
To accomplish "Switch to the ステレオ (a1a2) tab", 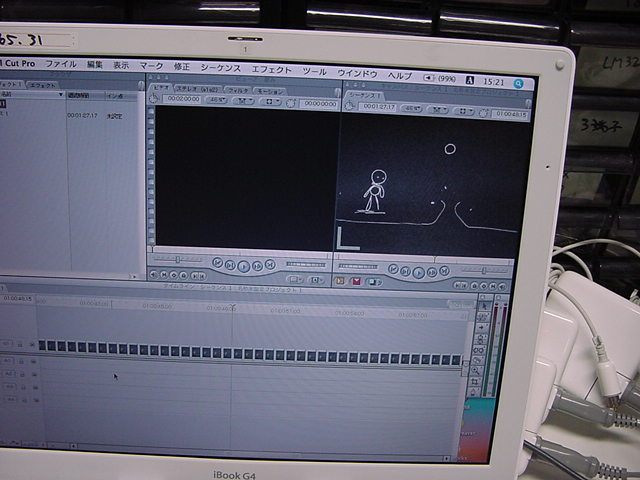I will 198,89.
